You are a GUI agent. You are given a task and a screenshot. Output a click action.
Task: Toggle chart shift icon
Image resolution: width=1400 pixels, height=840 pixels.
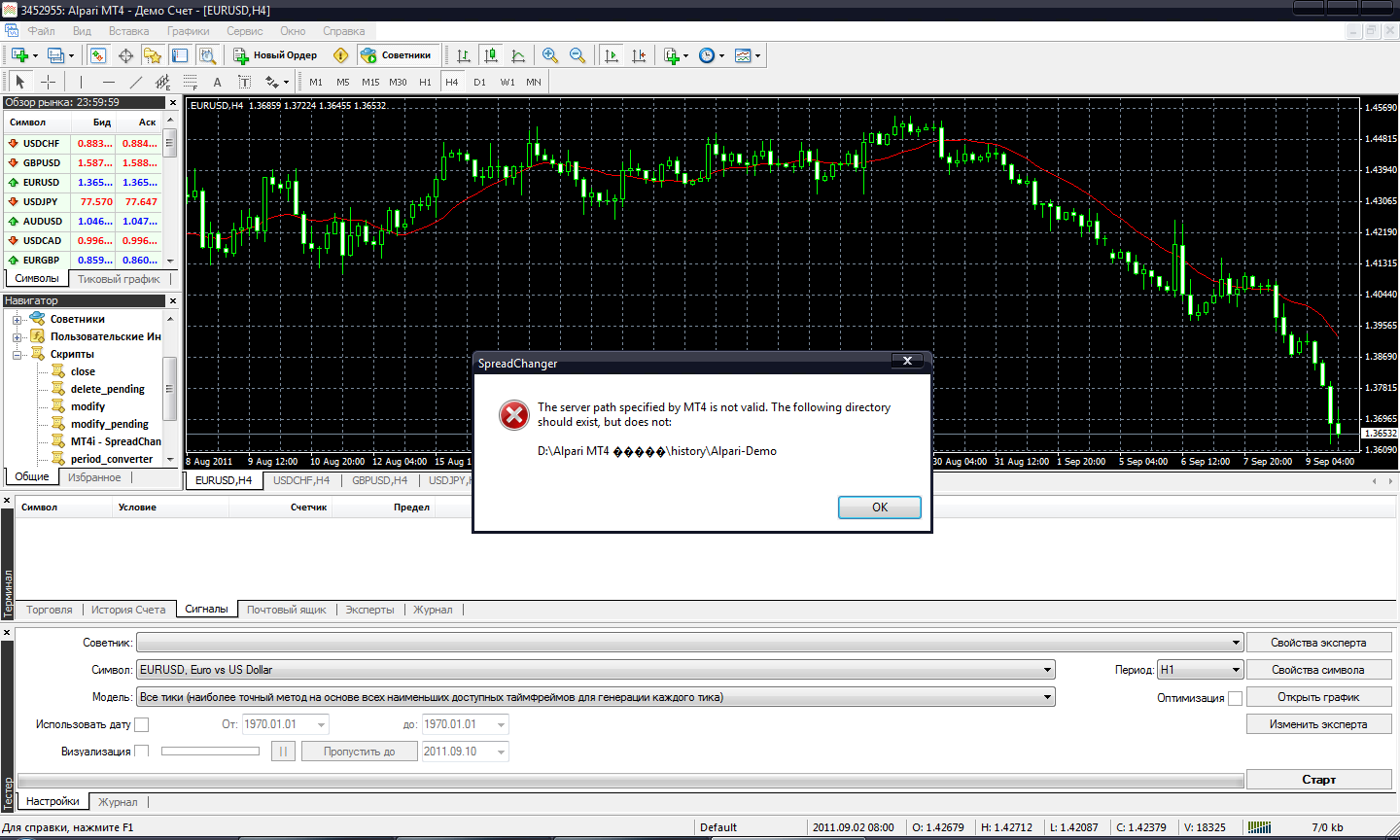pos(639,55)
